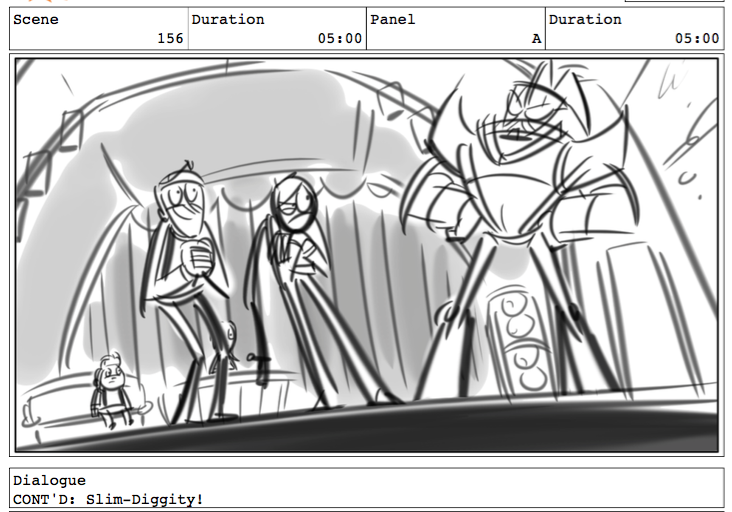Viewport: 732px width, 512px height.
Task: Select the panel duration value 05:00
Action: (697, 38)
